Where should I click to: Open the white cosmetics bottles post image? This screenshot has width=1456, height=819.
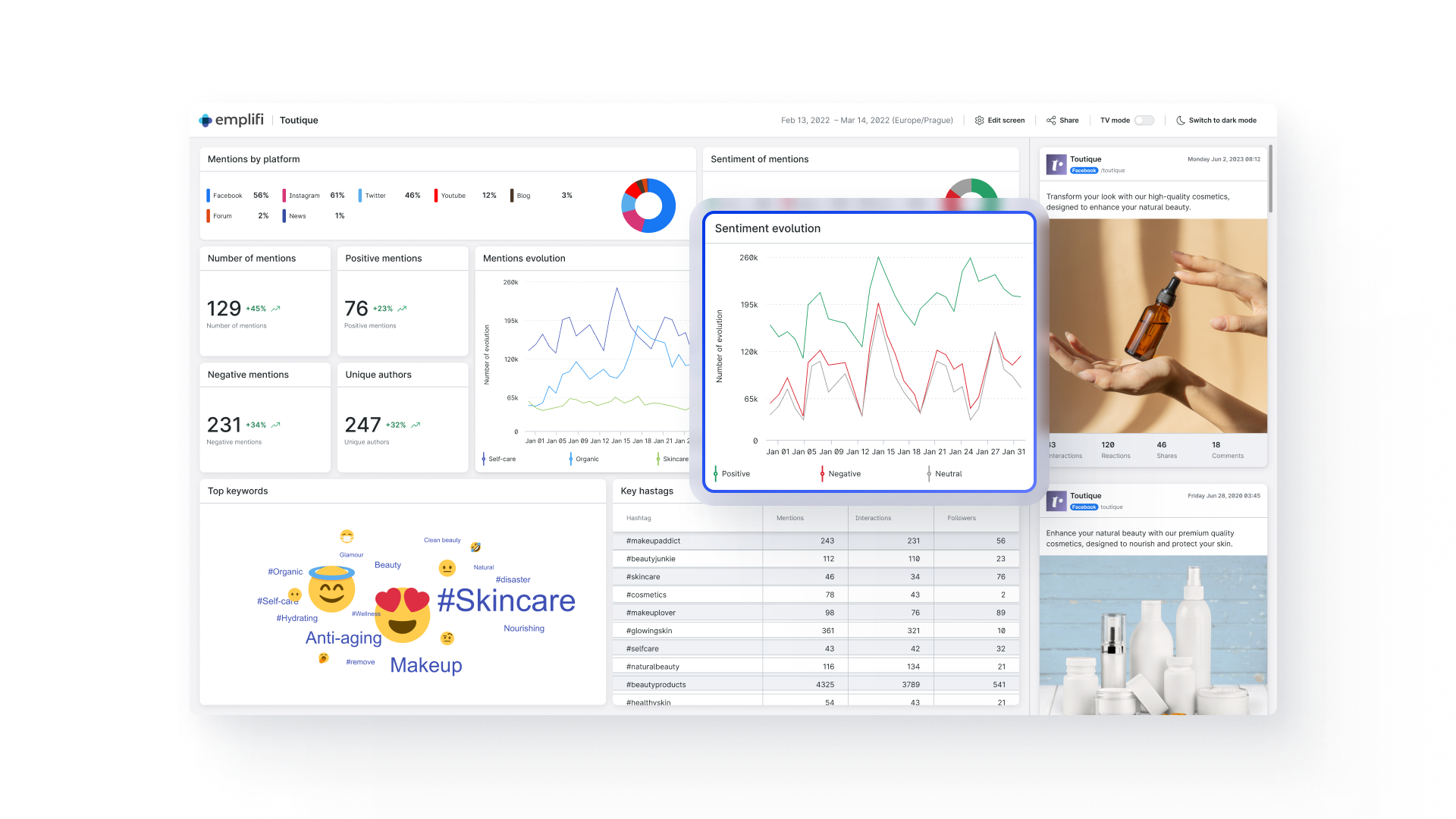[x=1153, y=635]
